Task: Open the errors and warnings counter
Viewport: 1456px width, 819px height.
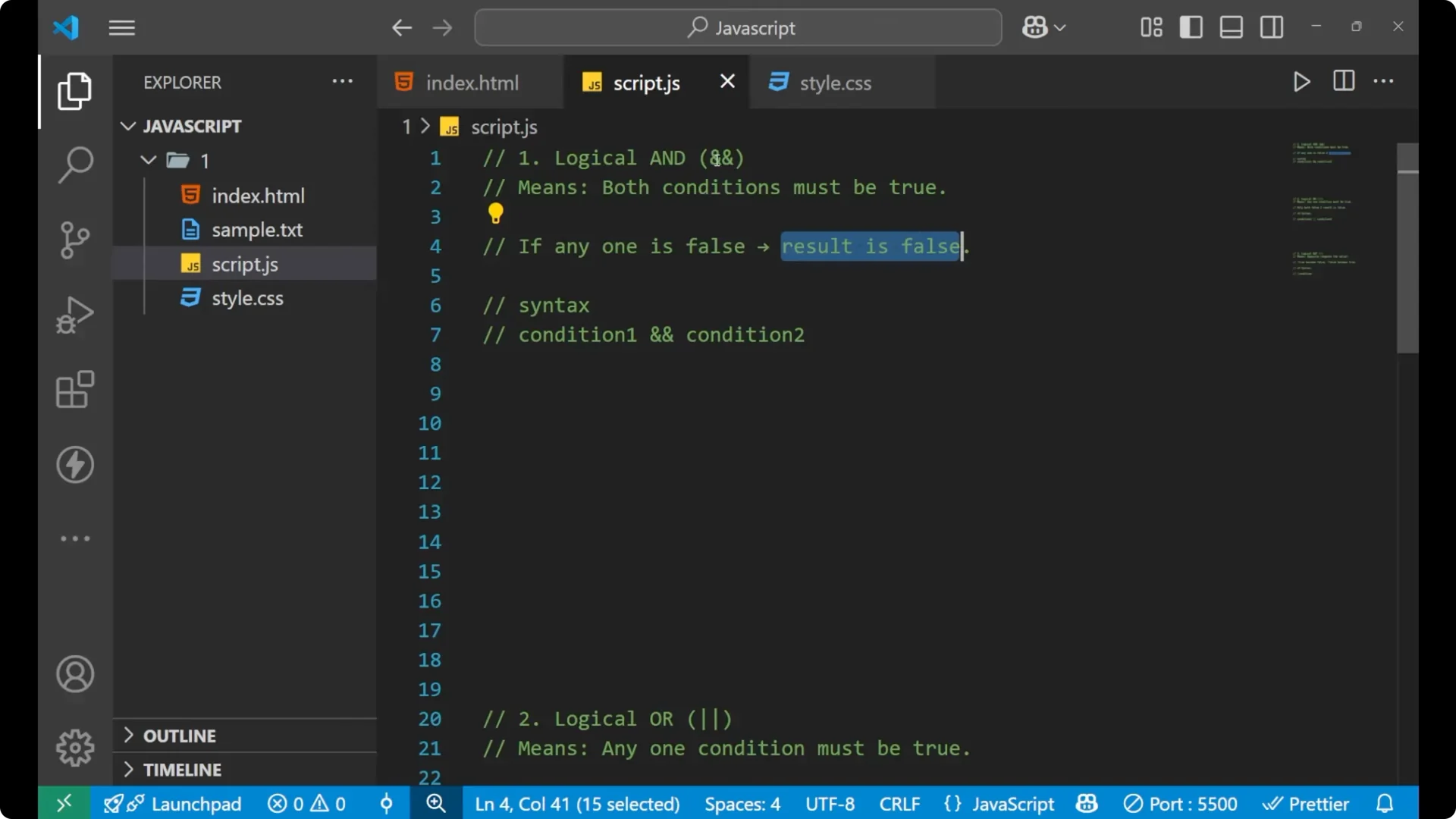Action: (306, 803)
